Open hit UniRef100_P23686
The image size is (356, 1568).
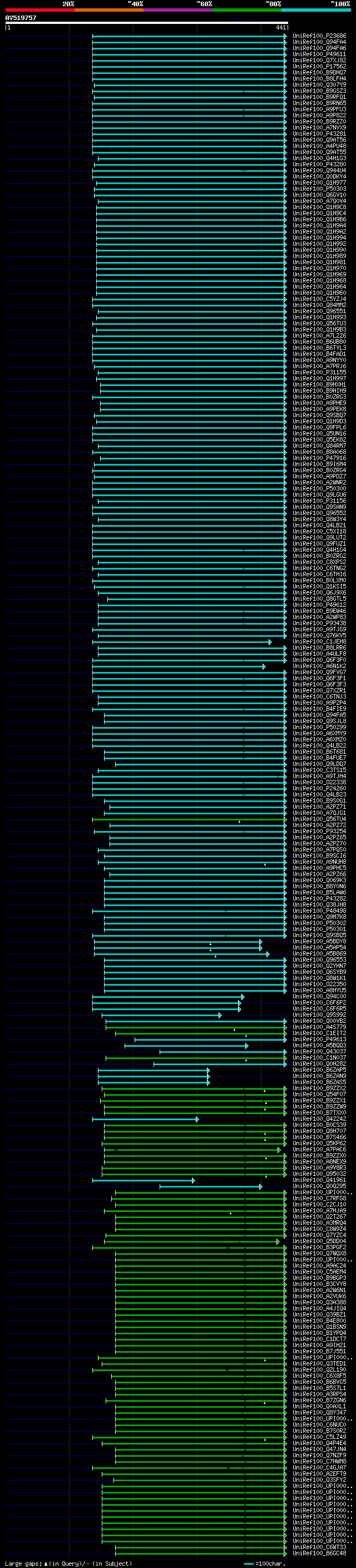coord(319,36)
